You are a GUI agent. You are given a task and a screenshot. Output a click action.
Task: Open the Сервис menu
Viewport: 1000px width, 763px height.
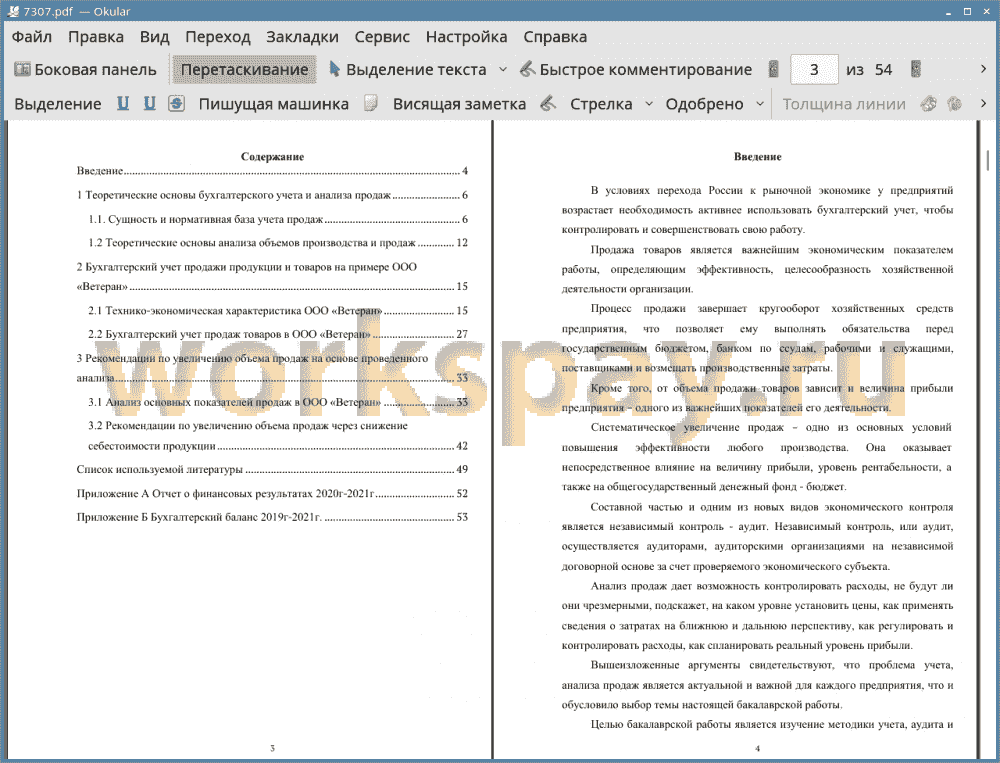382,37
